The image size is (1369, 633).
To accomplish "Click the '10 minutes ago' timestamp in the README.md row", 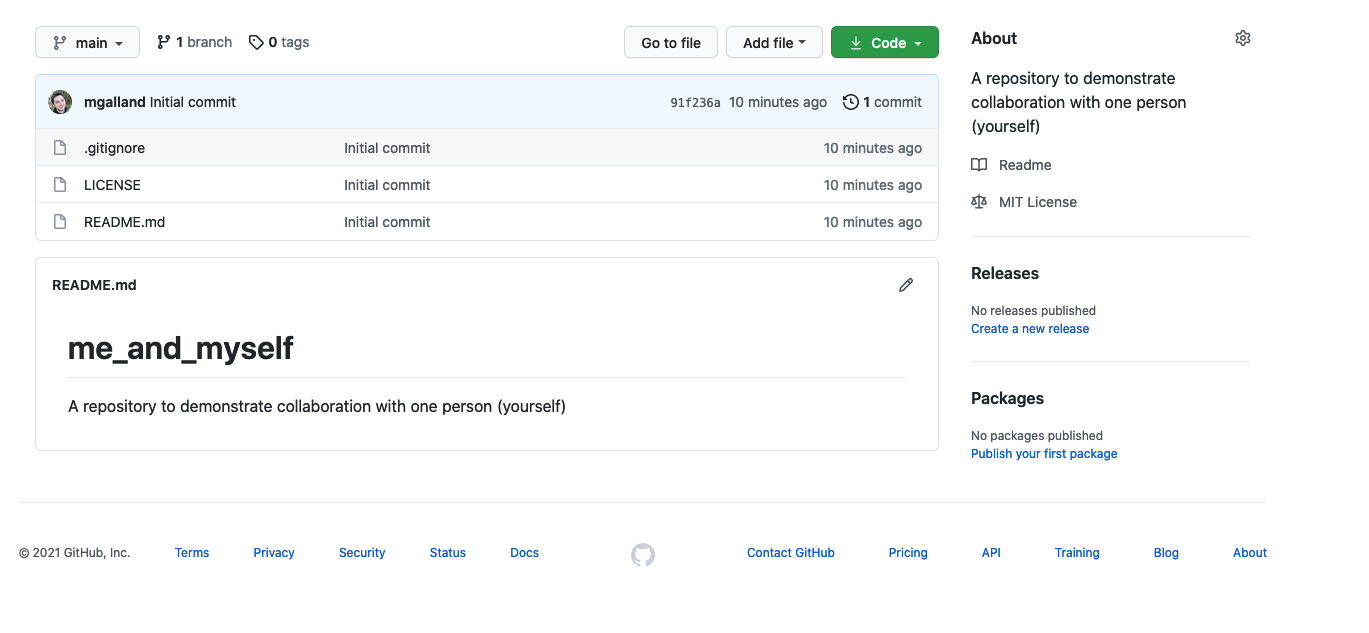I will pos(873,222).
